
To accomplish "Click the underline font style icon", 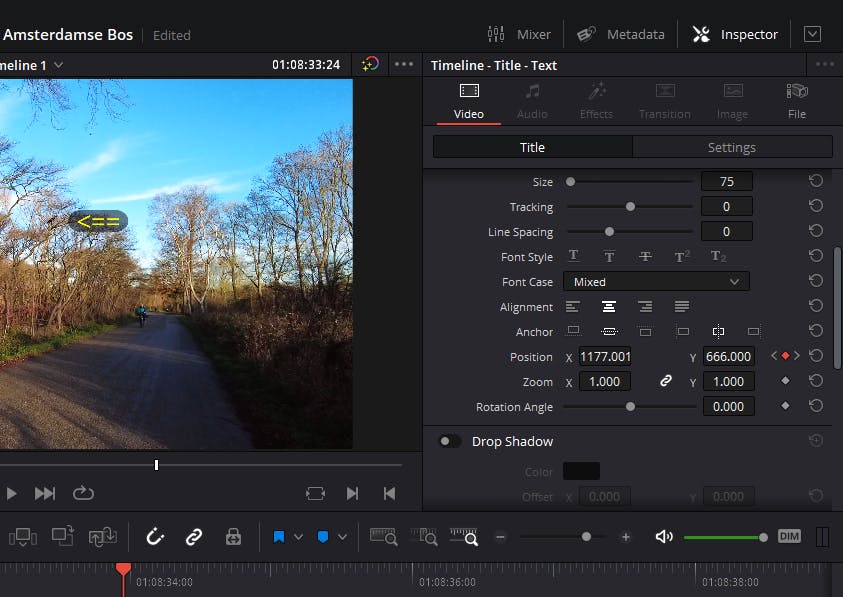I will click(573, 257).
